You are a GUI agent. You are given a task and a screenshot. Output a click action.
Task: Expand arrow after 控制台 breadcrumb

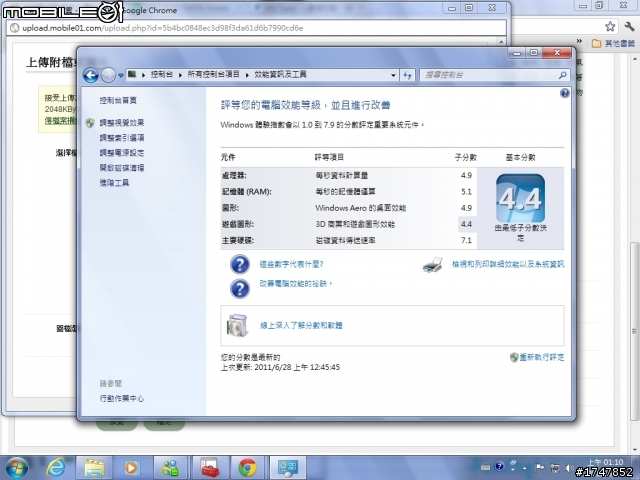click(180, 75)
